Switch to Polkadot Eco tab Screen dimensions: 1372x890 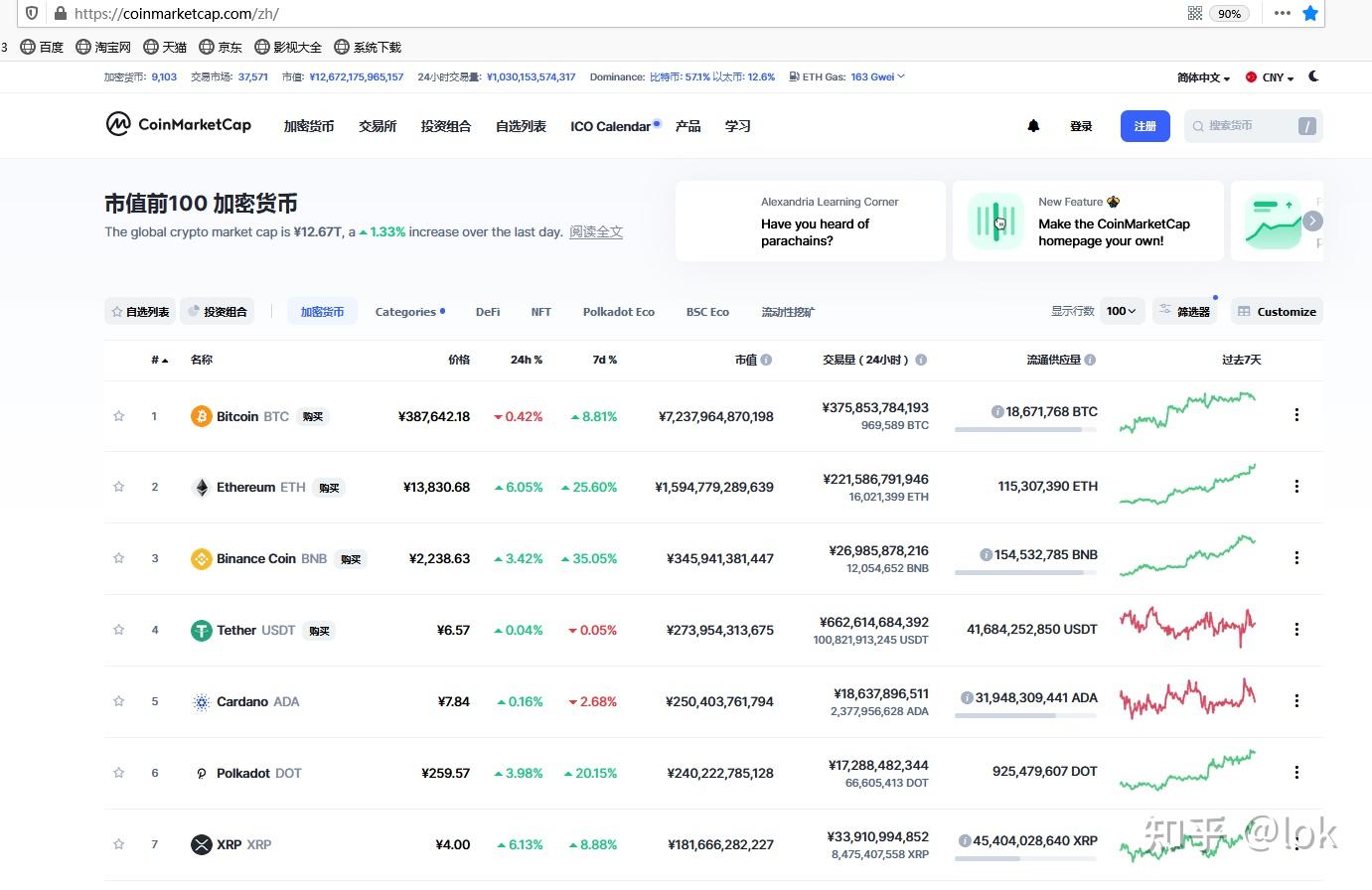pos(619,312)
